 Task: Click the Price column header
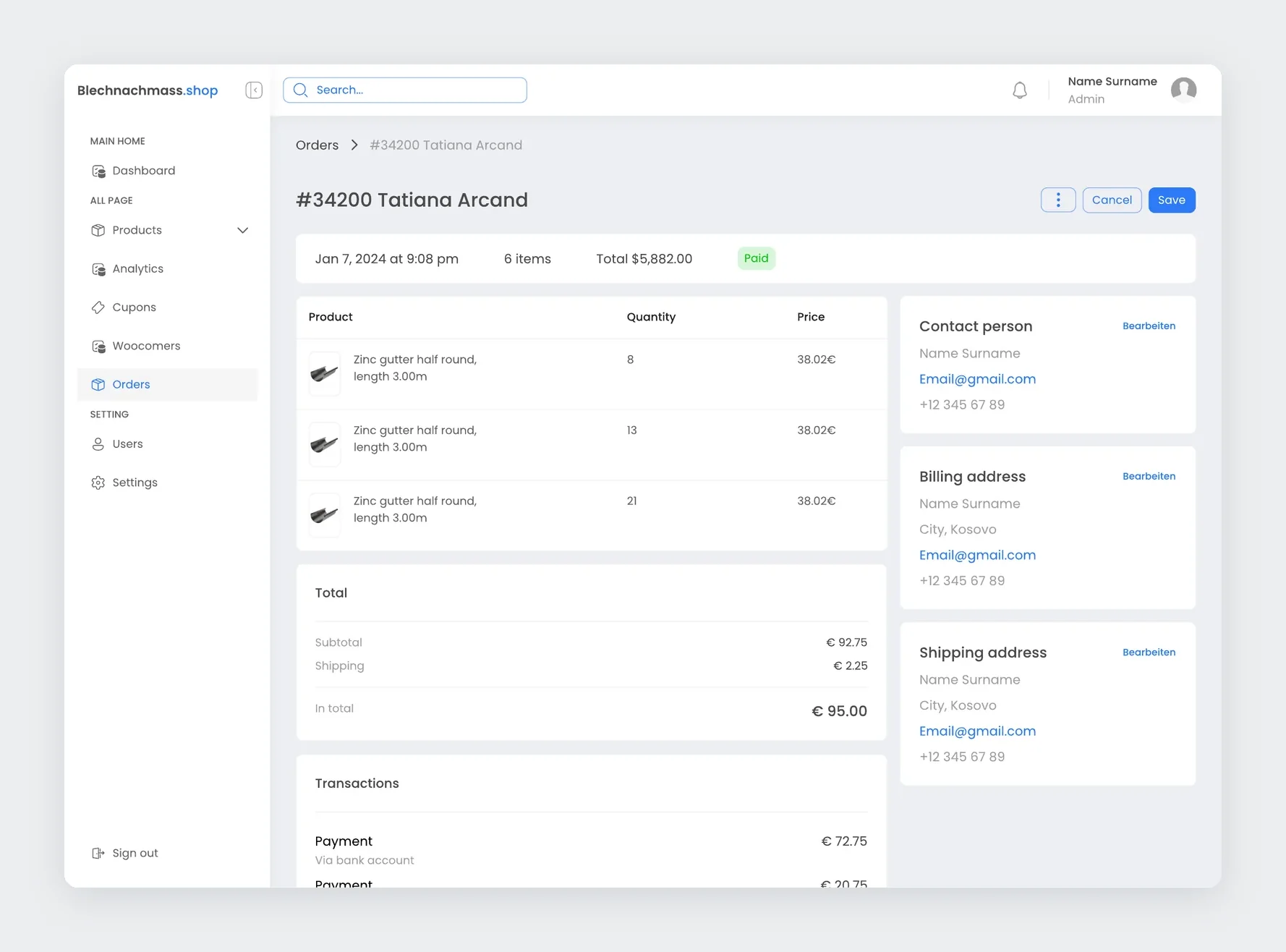pyautogui.click(x=811, y=317)
